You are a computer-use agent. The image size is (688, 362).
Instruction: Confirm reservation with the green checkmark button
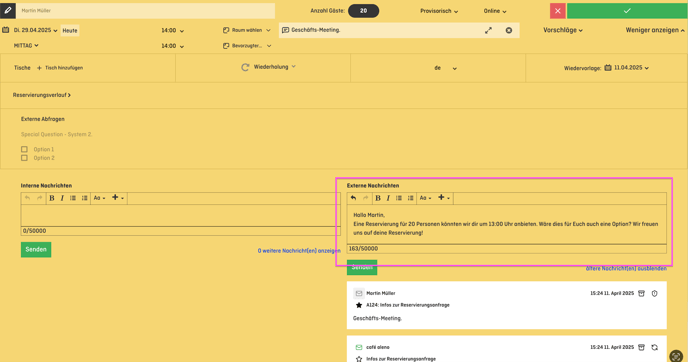tap(627, 11)
